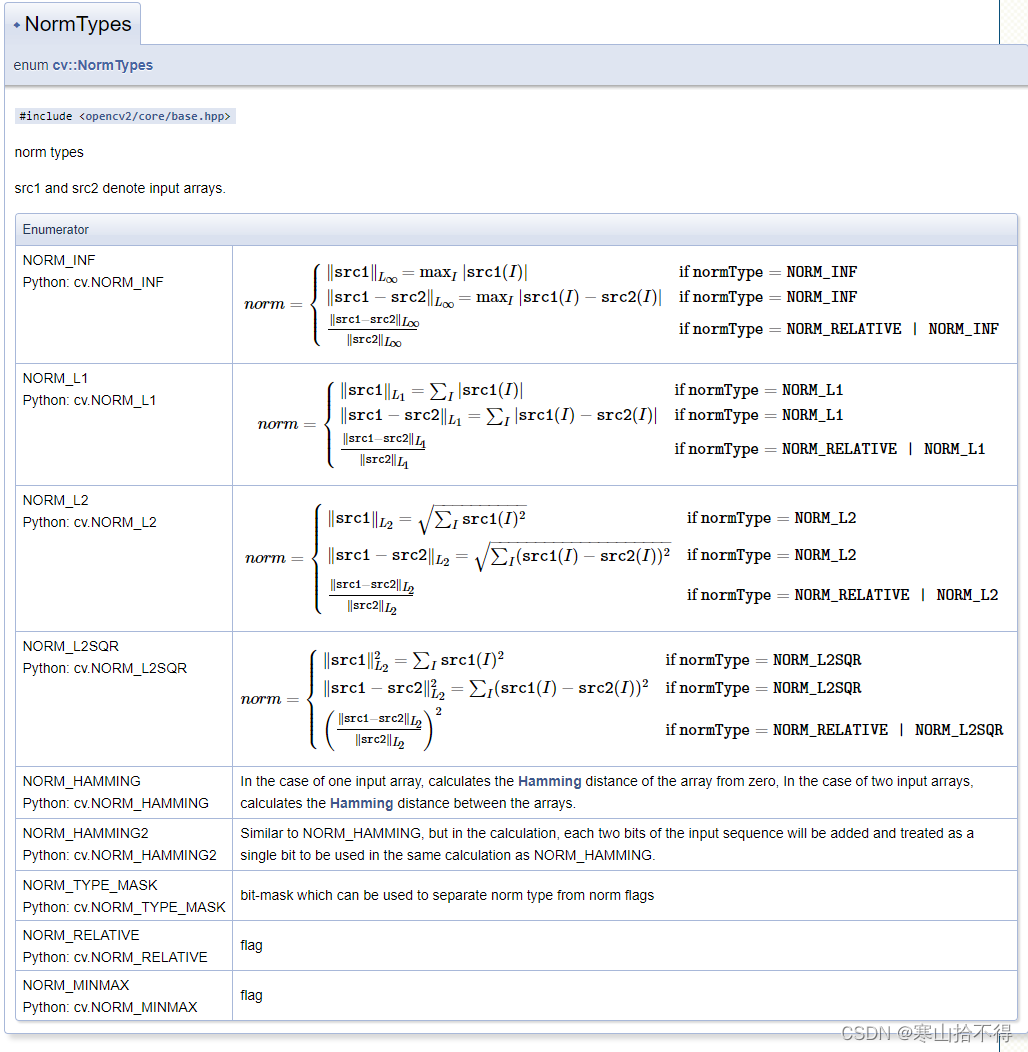Image resolution: width=1028 pixels, height=1052 pixels.
Task: Select the NORM_MINMAX enumerator name
Action: point(76,986)
